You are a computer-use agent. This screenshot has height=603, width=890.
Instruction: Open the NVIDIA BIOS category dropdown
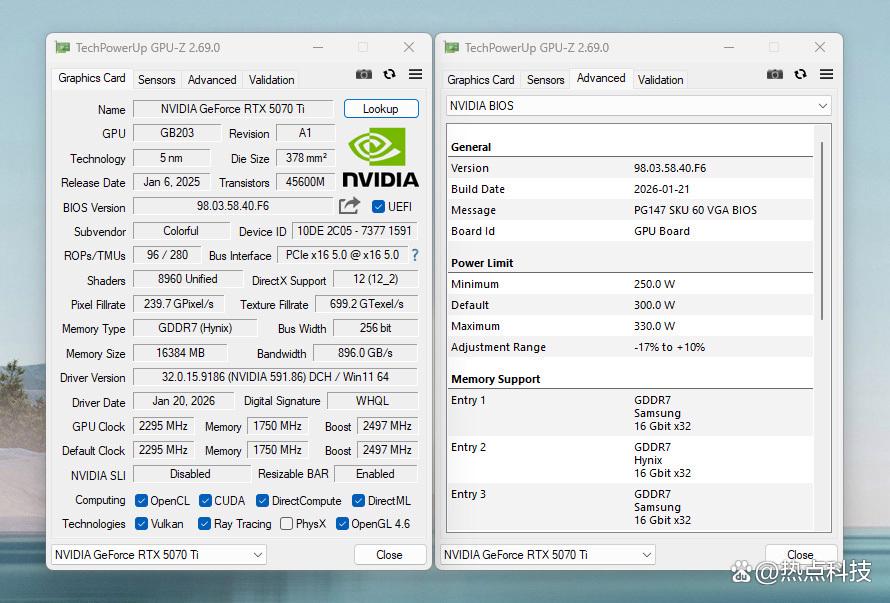(x=639, y=106)
